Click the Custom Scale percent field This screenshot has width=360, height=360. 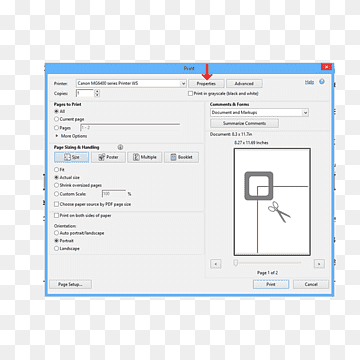(x=114, y=194)
